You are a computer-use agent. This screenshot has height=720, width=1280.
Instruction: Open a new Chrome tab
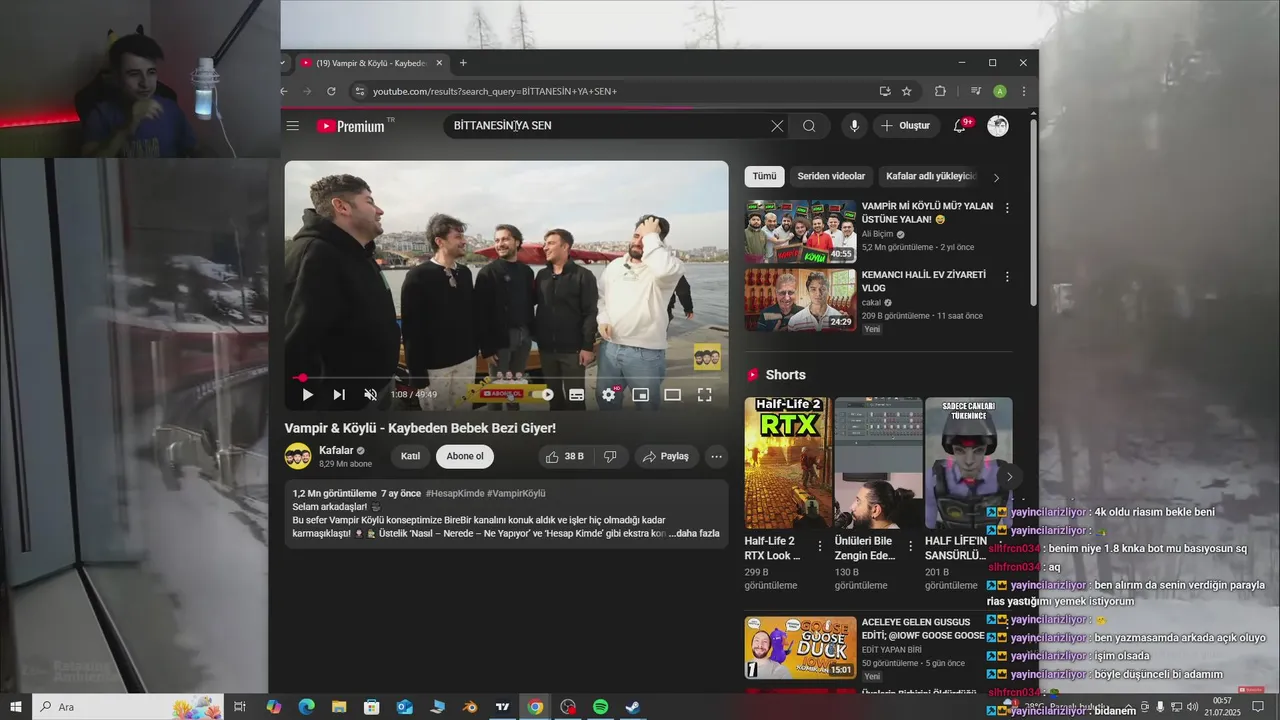click(463, 63)
